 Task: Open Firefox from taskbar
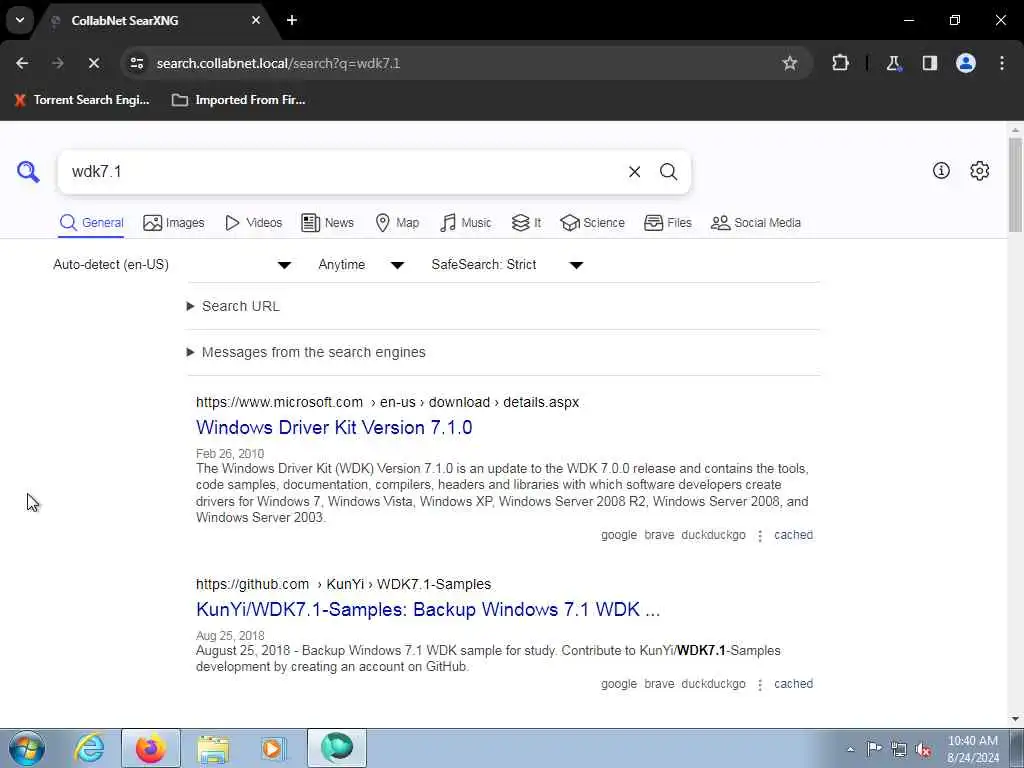(x=150, y=748)
